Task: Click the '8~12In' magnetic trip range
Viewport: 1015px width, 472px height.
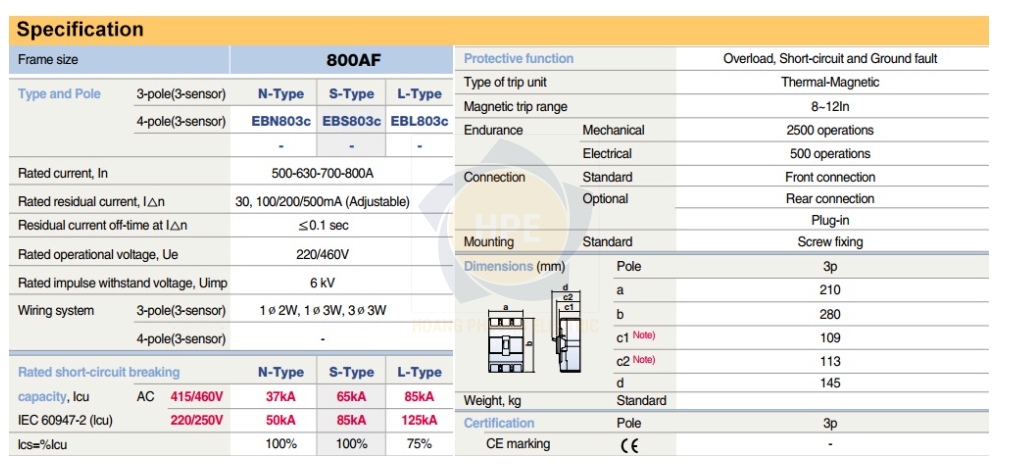Action: [x=830, y=106]
